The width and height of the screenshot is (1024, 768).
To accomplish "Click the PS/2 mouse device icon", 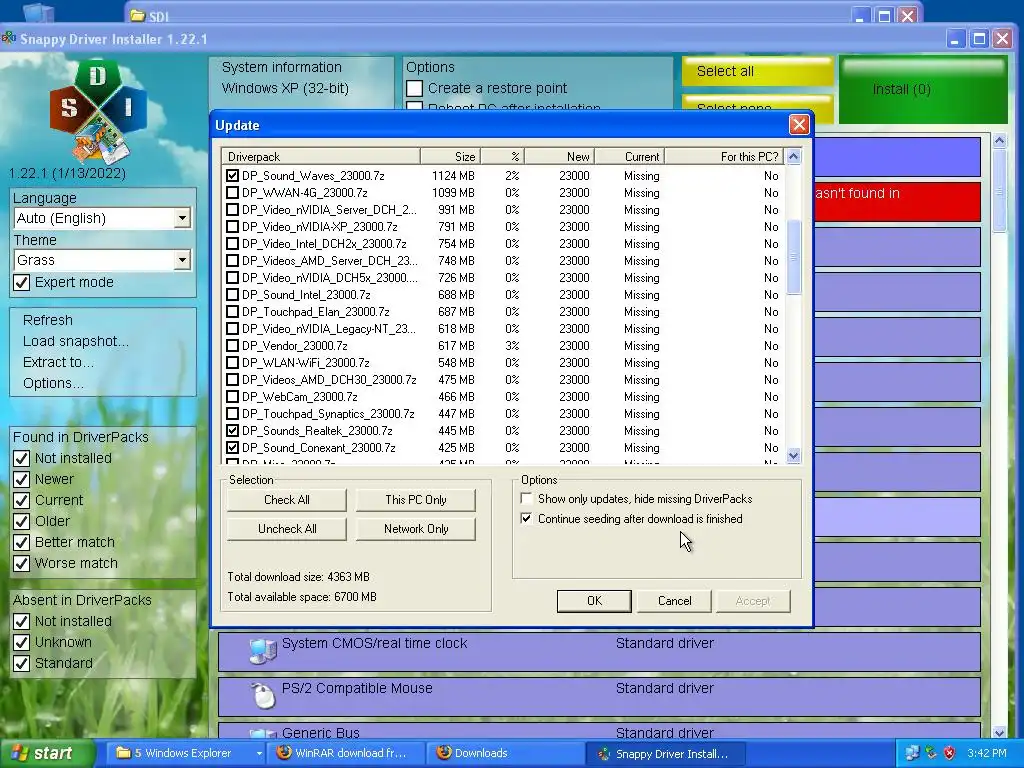I will 263,695.
